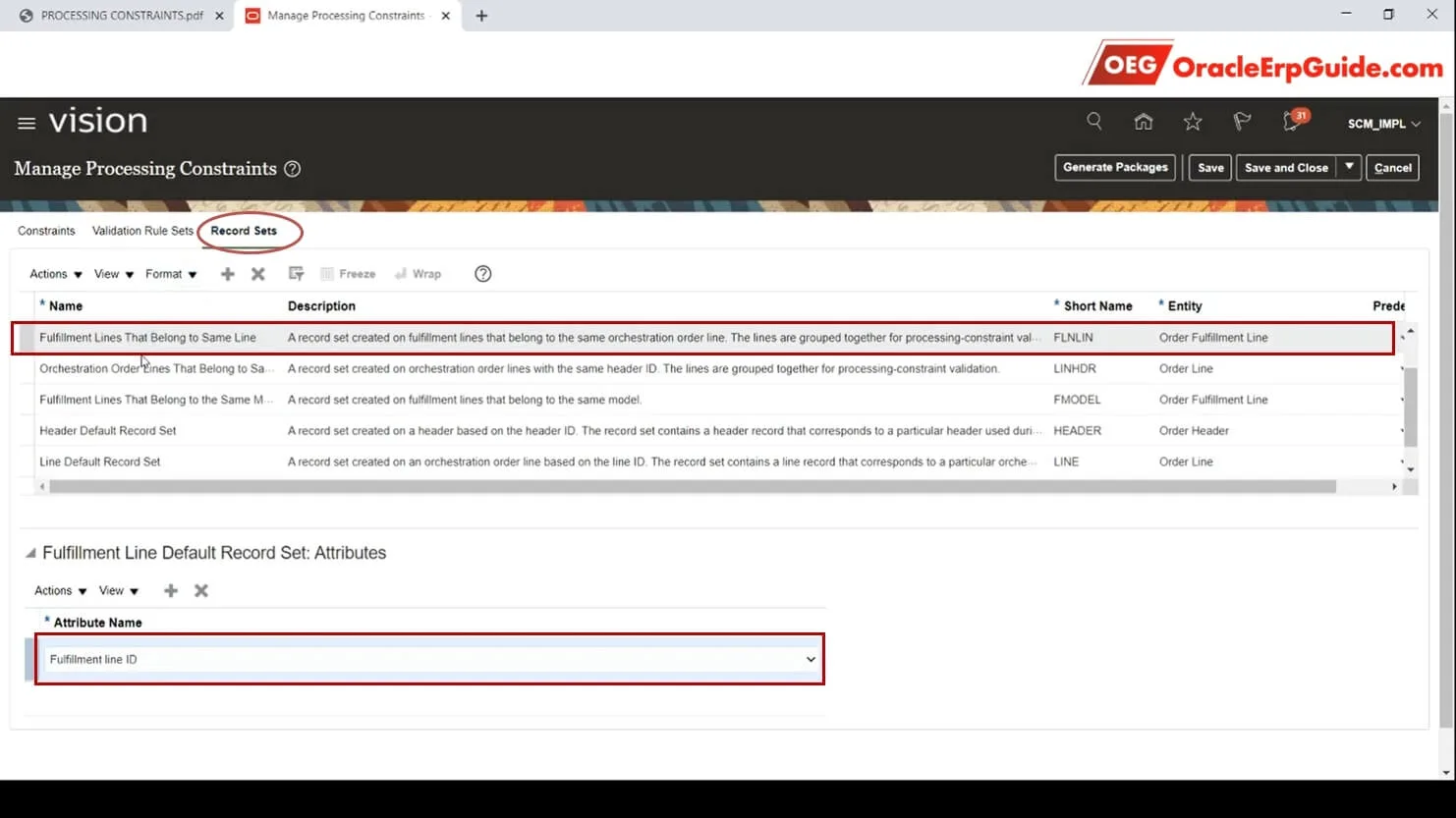Image resolution: width=1456 pixels, height=818 pixels.
Task: Click the HEADER short name cell
Action: tap(1077, 430)
